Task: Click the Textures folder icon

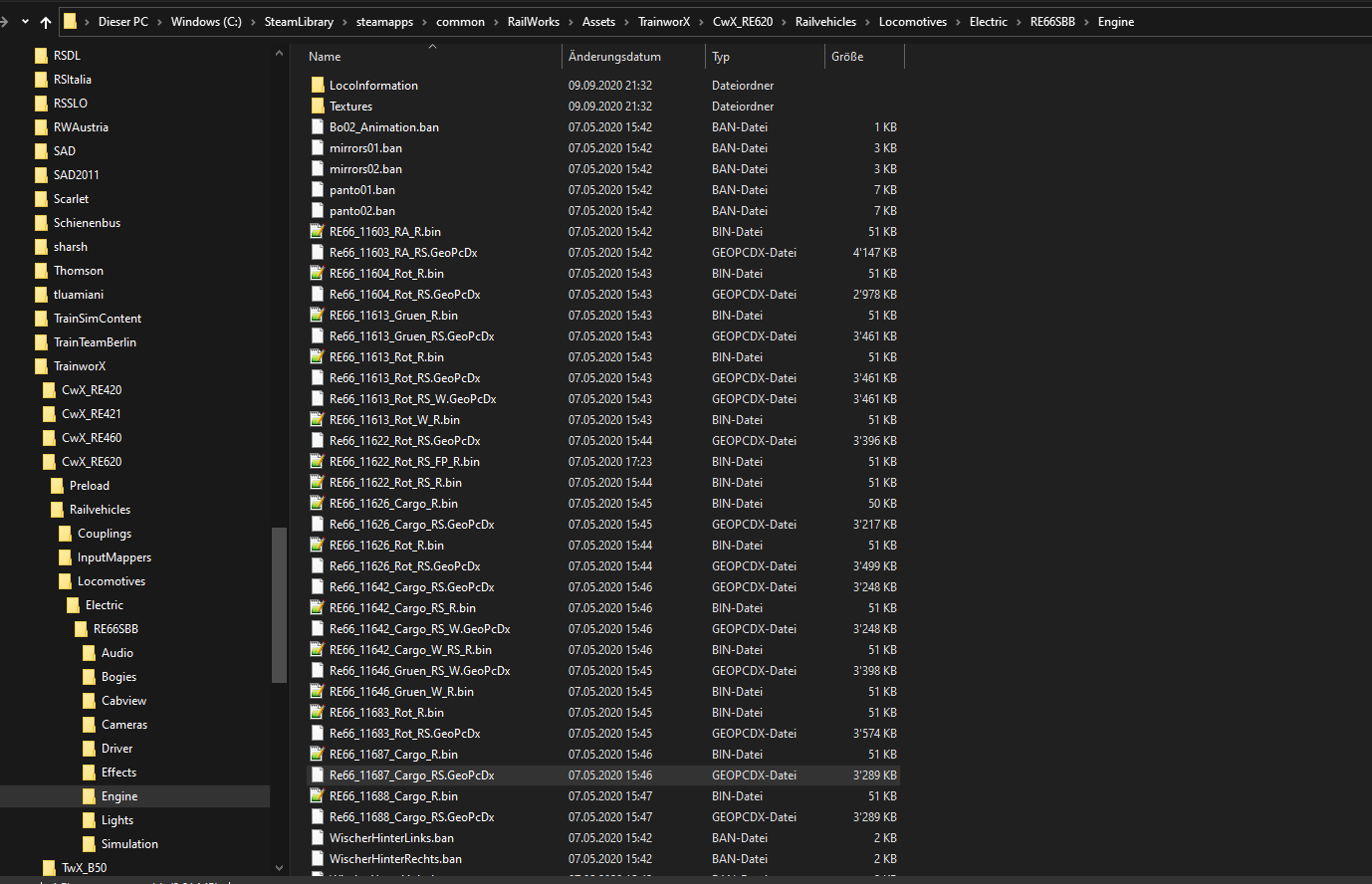Action: (x=318, y=107)
